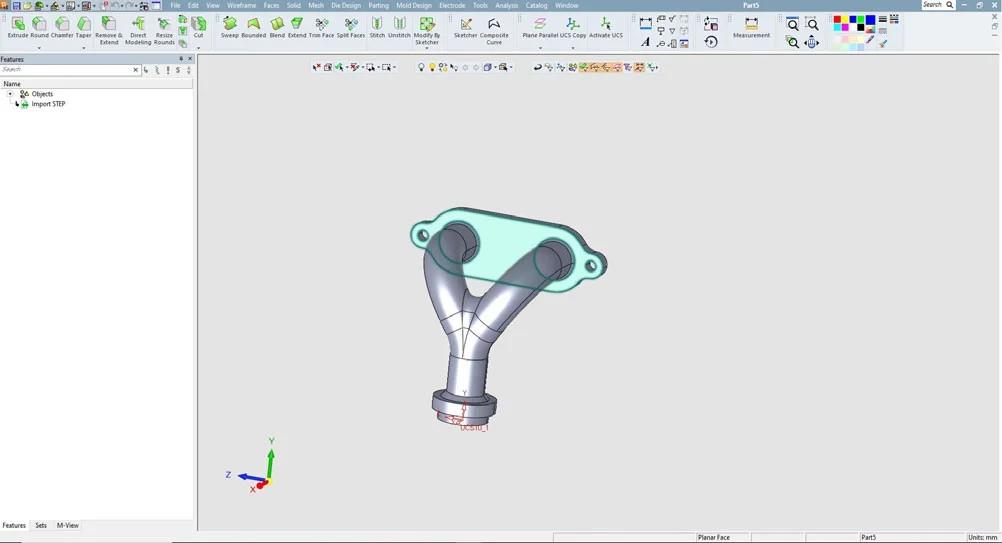The image size is (1002, 543).
Task: Open dropdown arrow under UCS Copy
Action: coord(573,48)
